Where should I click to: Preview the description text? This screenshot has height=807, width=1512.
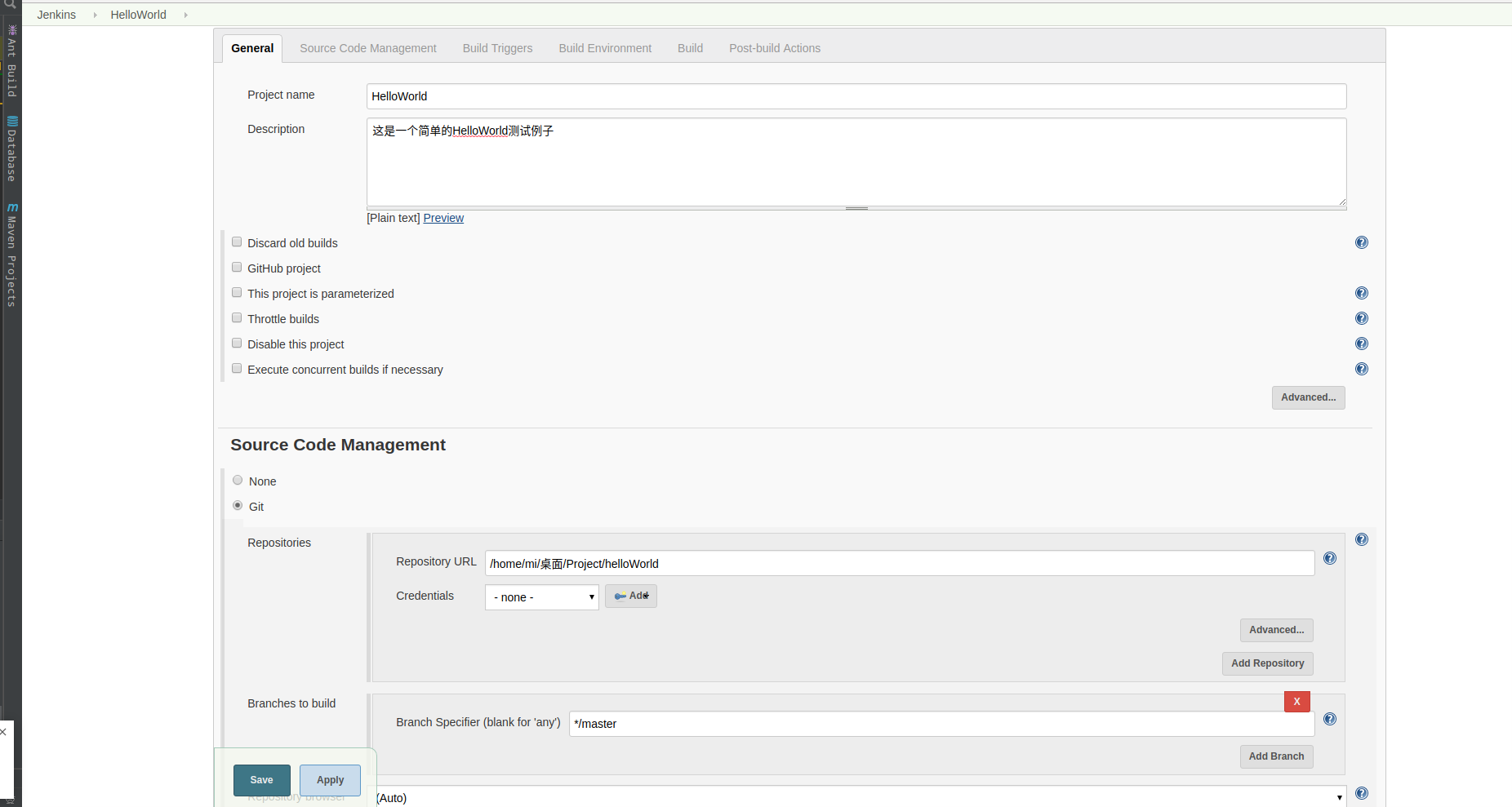coord(443,218)
